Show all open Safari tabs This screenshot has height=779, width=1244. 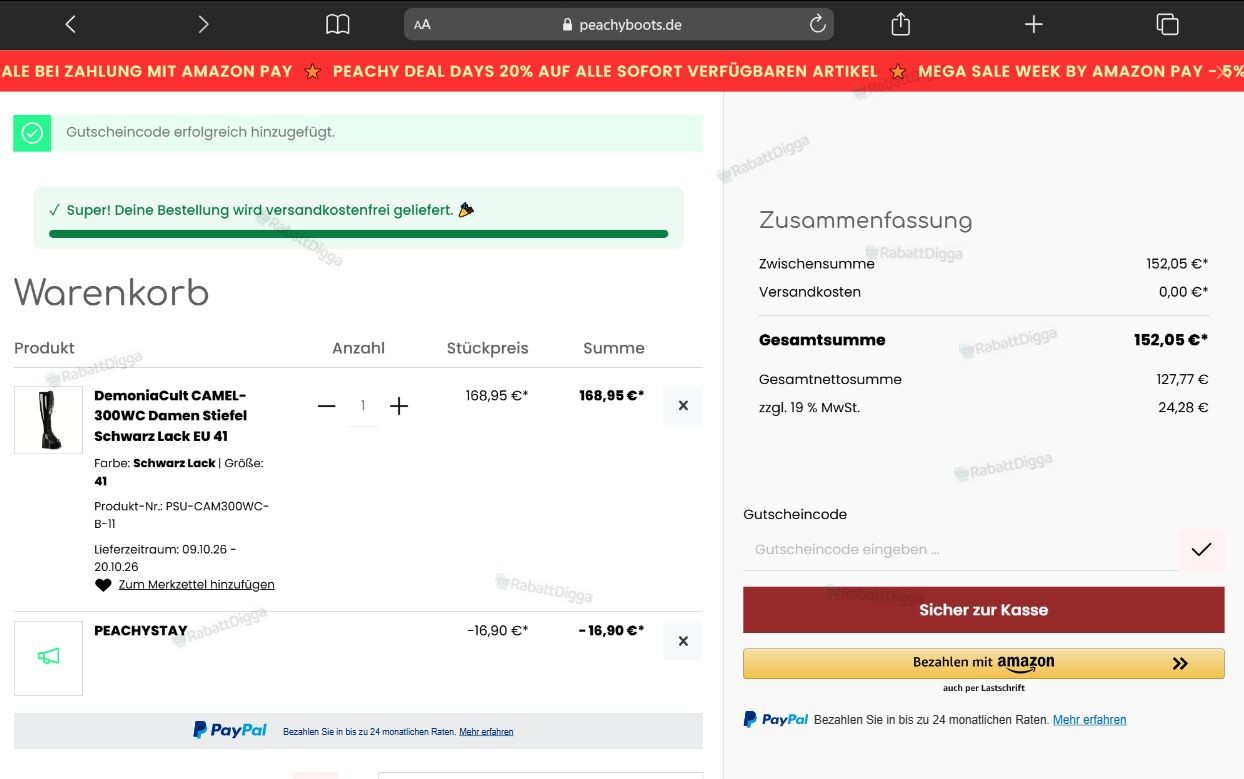pos(1167,24)
